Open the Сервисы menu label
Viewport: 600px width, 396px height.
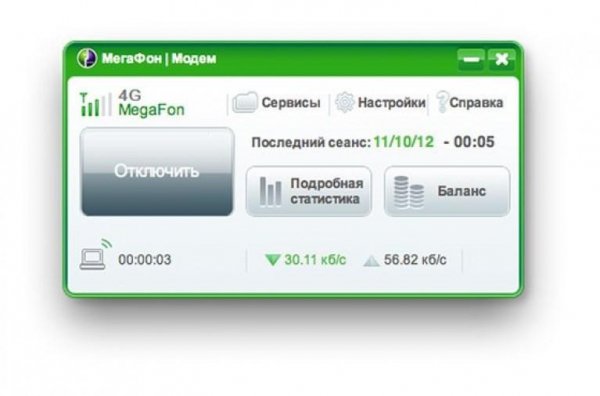(291, 103)
